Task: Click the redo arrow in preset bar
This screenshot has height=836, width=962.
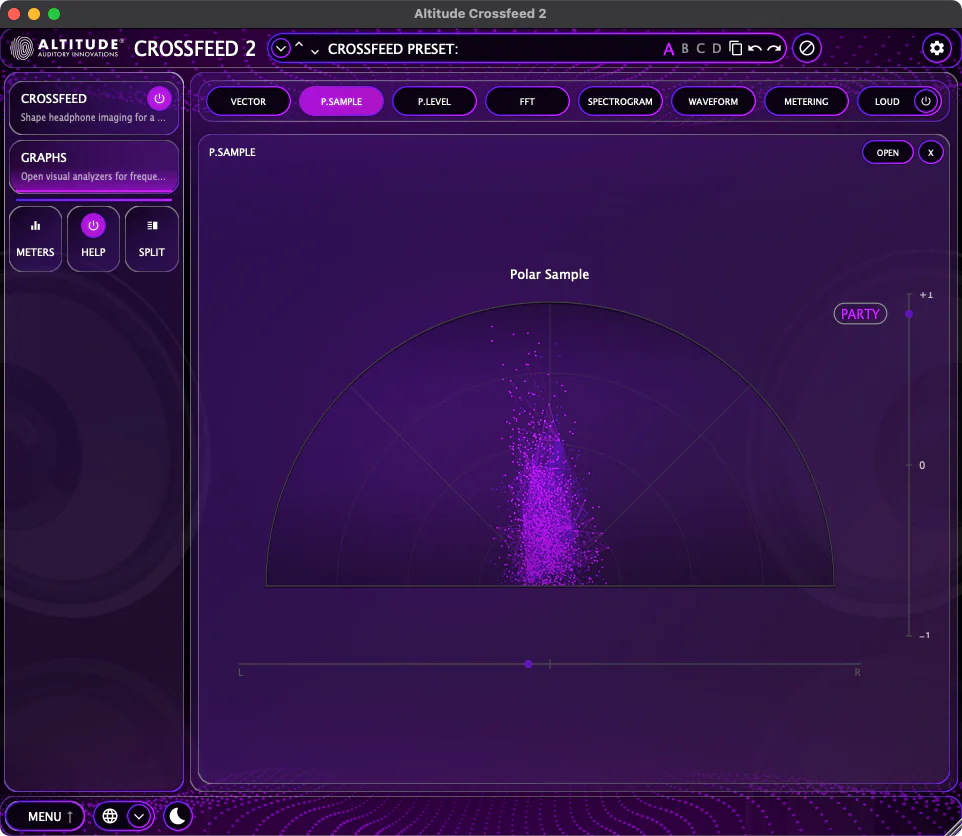Action: tap(774, 48)
